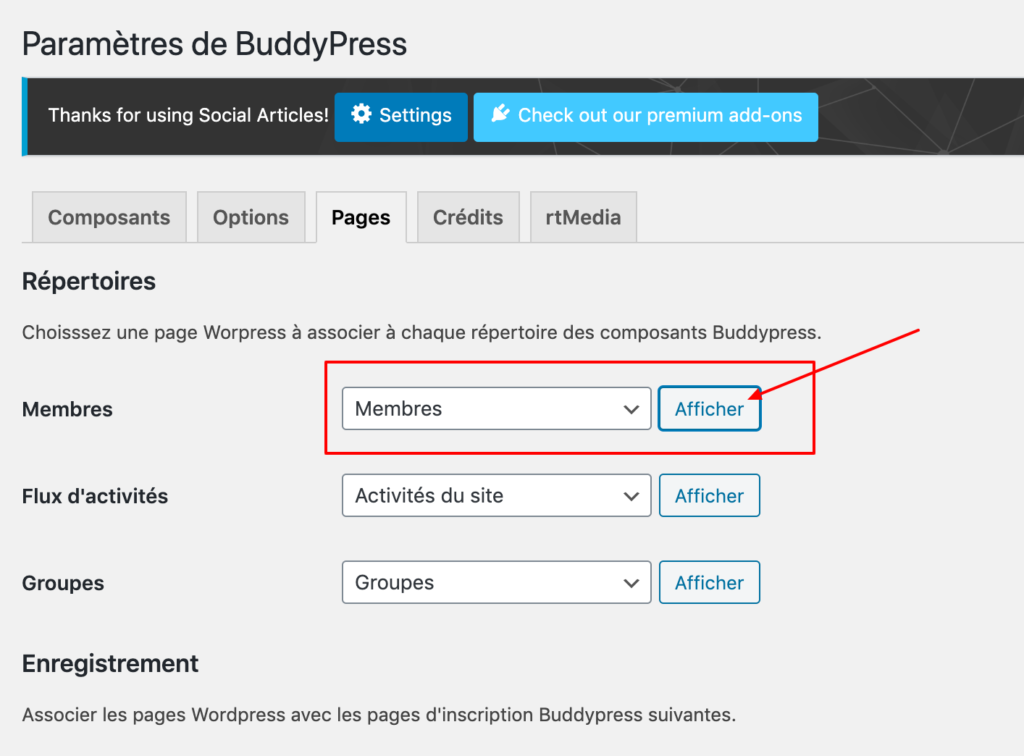This screenshot has width=1024, height=756.
Task: Open the Crédits tab
Action: pos(468,217)
